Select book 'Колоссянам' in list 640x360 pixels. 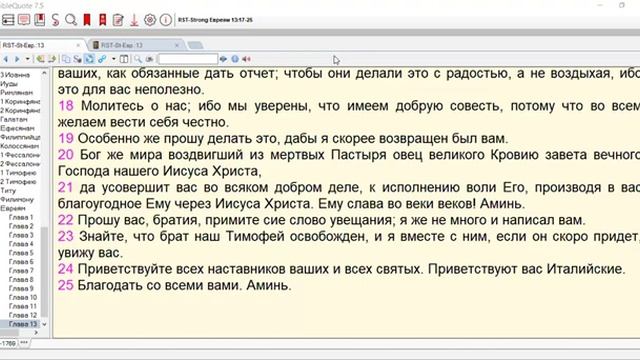[x=20, y=146]
